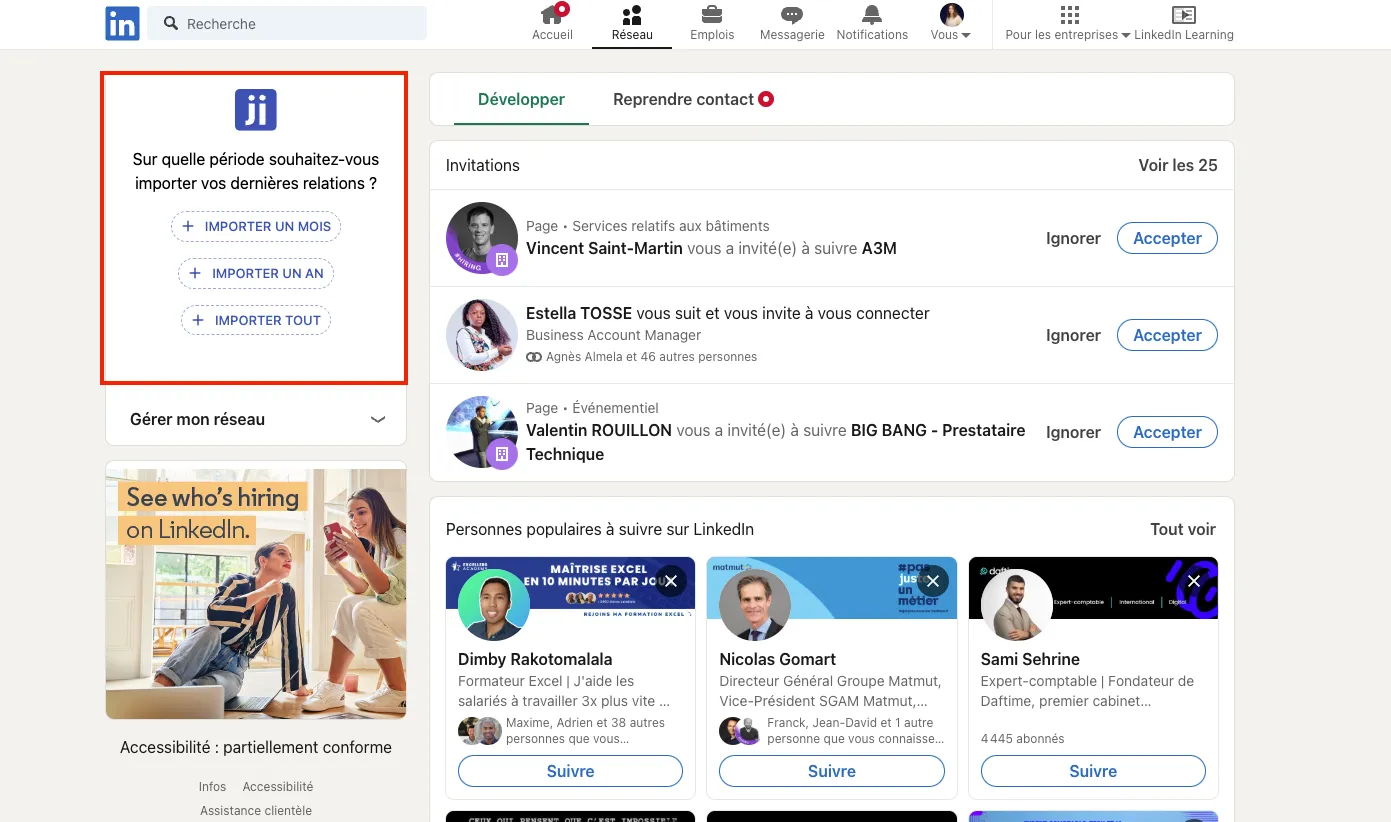Screen dimensions: 1391x822
Task: Open the Voir les 25 invitations link
Action: tap(1177, 165)
